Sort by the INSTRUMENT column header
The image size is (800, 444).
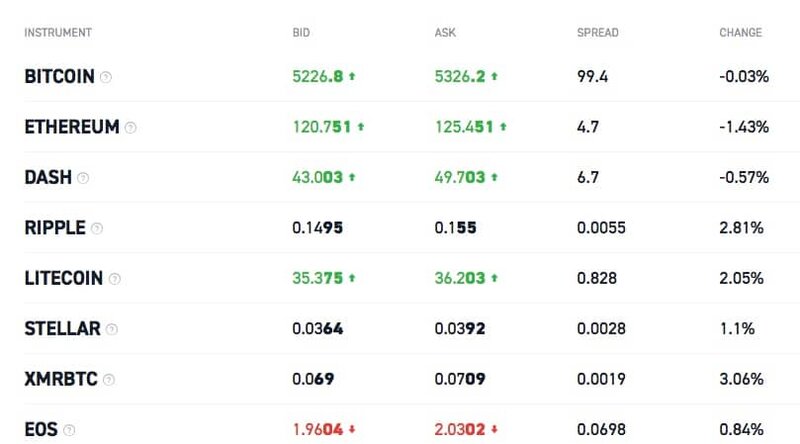pyautogui.click(x=58, y=33)
